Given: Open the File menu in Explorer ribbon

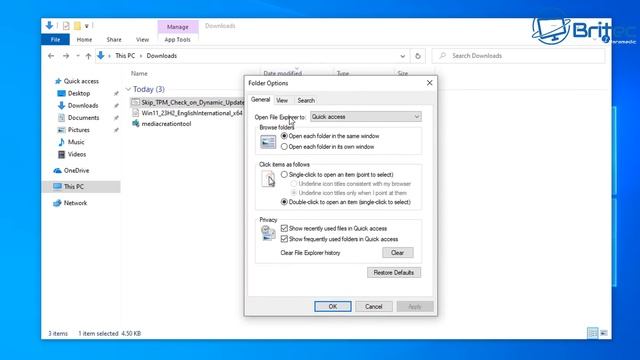Looking at the screenshot, I should point(56,40).
